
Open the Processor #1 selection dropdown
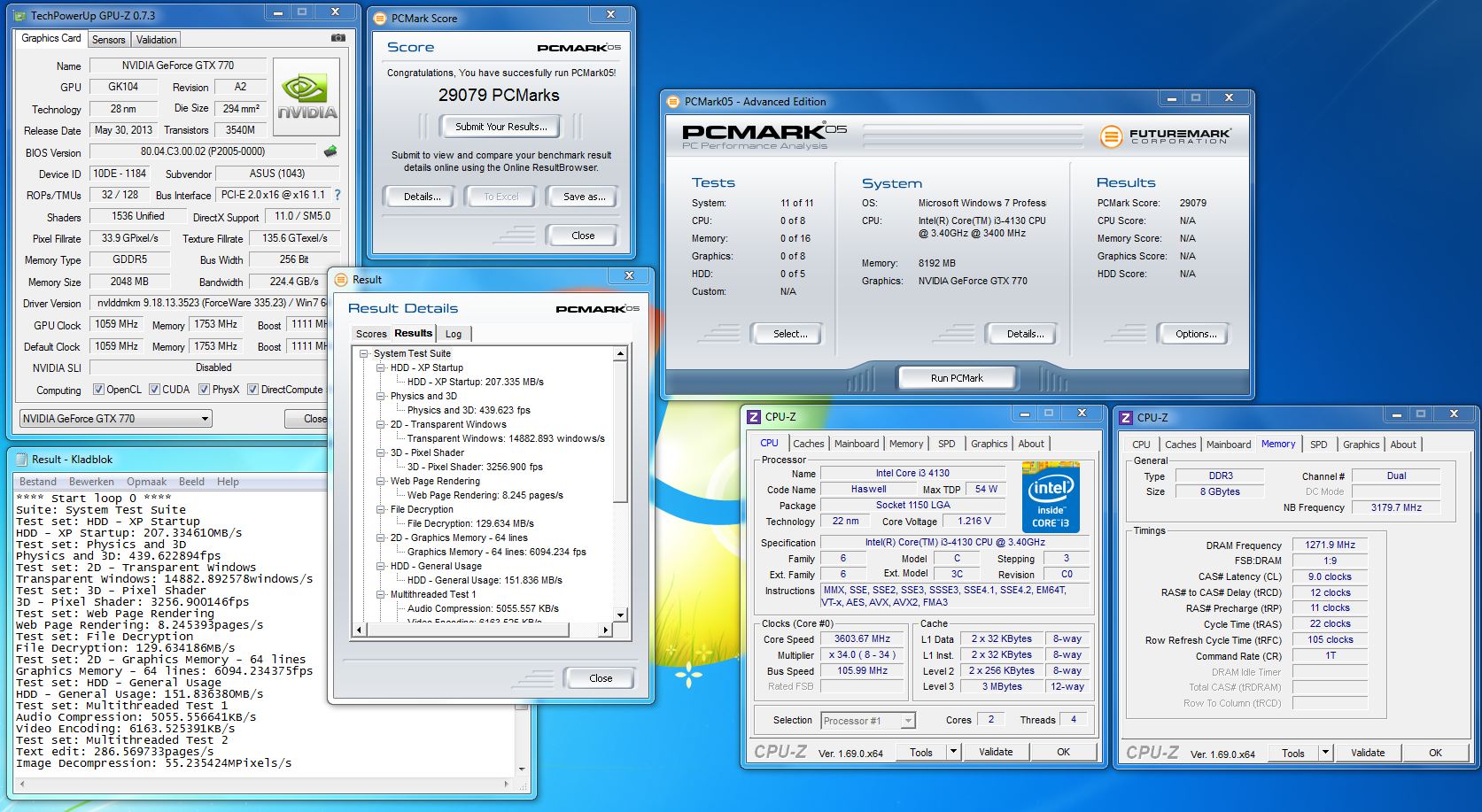pos(868,721)
